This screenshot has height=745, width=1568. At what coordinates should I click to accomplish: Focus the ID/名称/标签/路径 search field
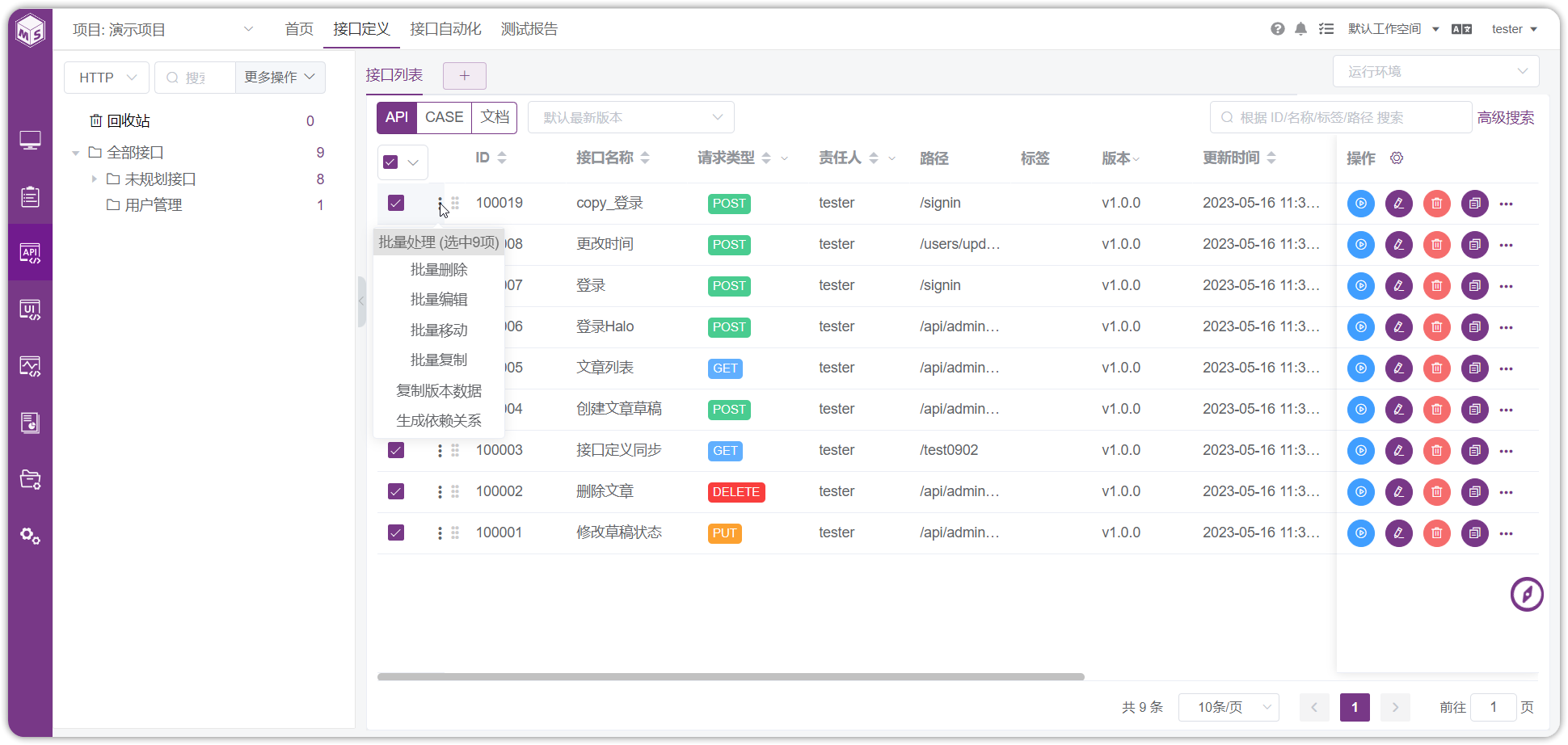click(x=1341, y=117)
